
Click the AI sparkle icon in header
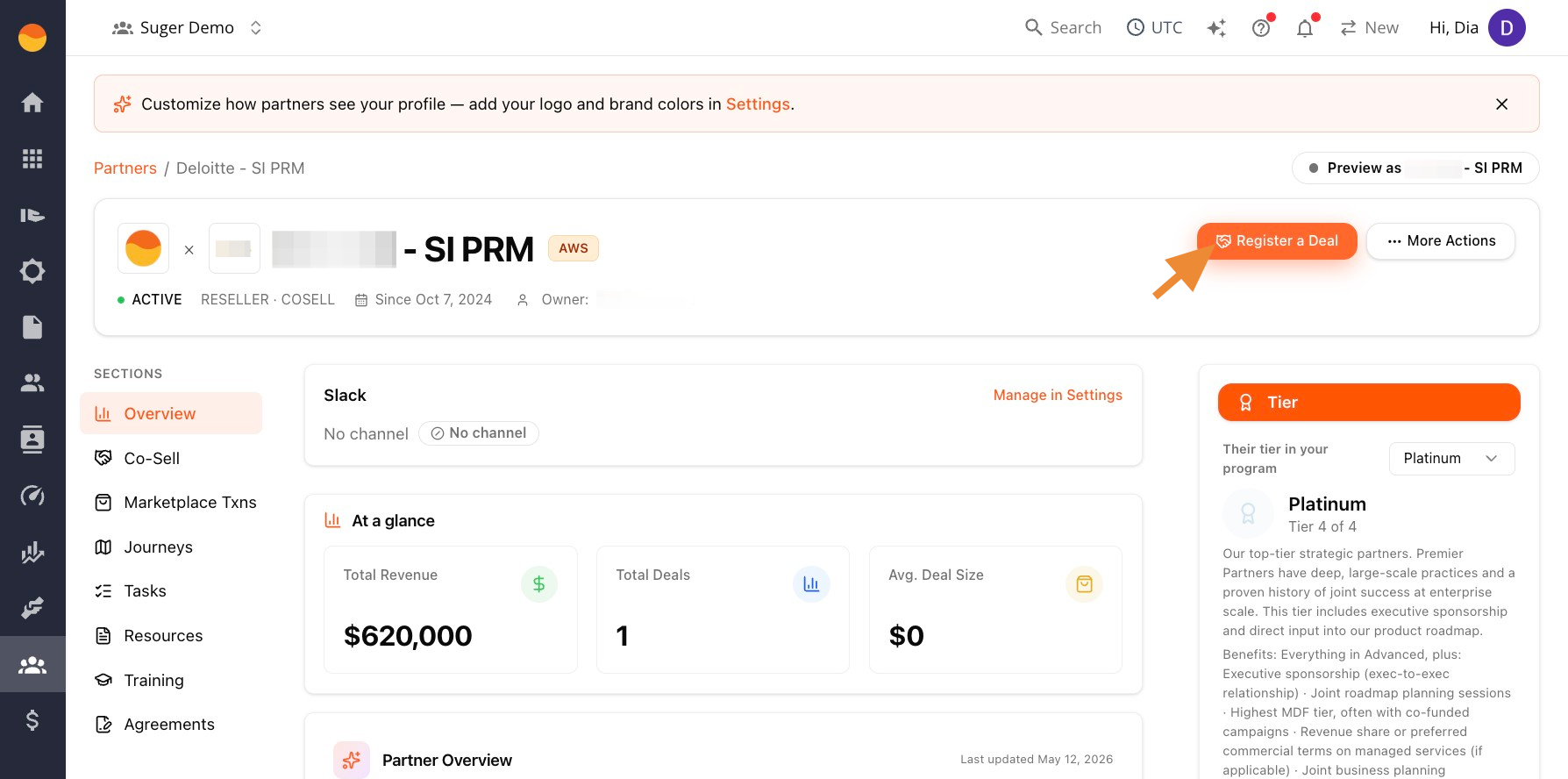pyautogui.click(x=1216, y=28)
